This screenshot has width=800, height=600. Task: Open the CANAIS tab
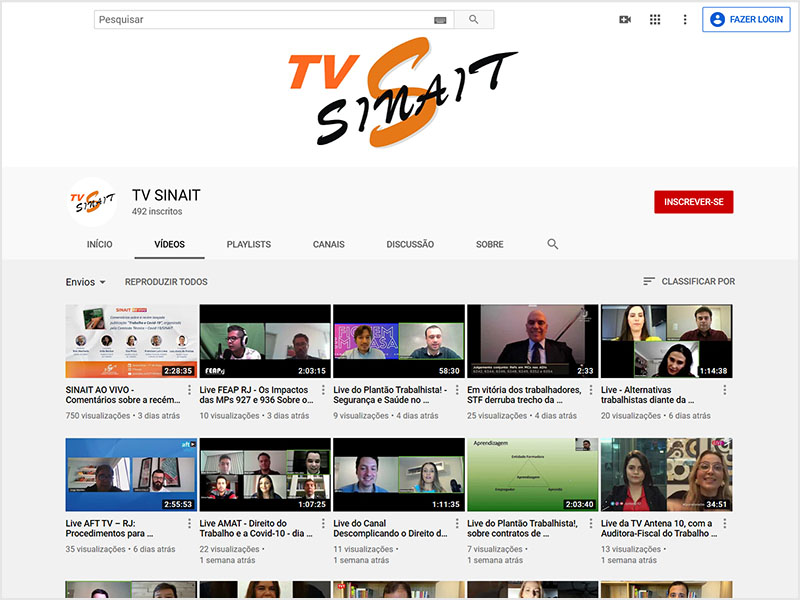[x=329, y=244]
